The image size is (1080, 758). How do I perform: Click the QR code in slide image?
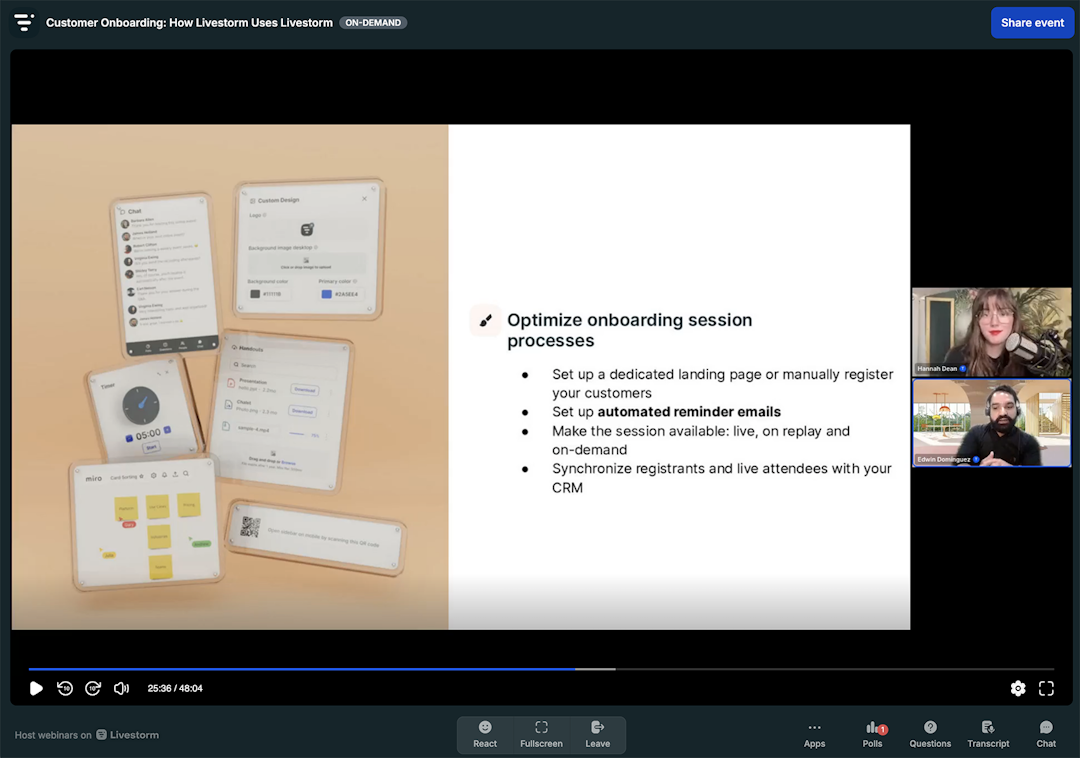[250, 527]
